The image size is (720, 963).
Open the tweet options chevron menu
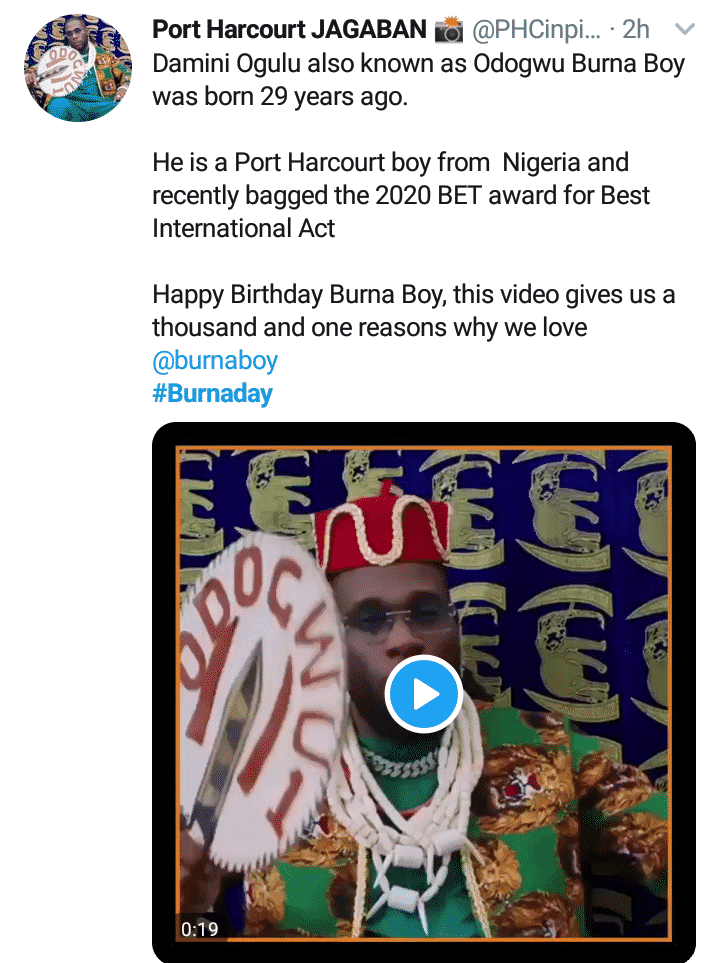click(685, 31)
